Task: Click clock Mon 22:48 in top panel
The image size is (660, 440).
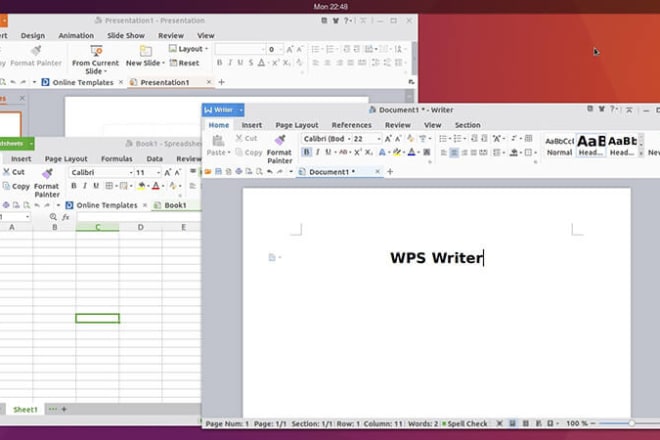Action: coord(330,6)
